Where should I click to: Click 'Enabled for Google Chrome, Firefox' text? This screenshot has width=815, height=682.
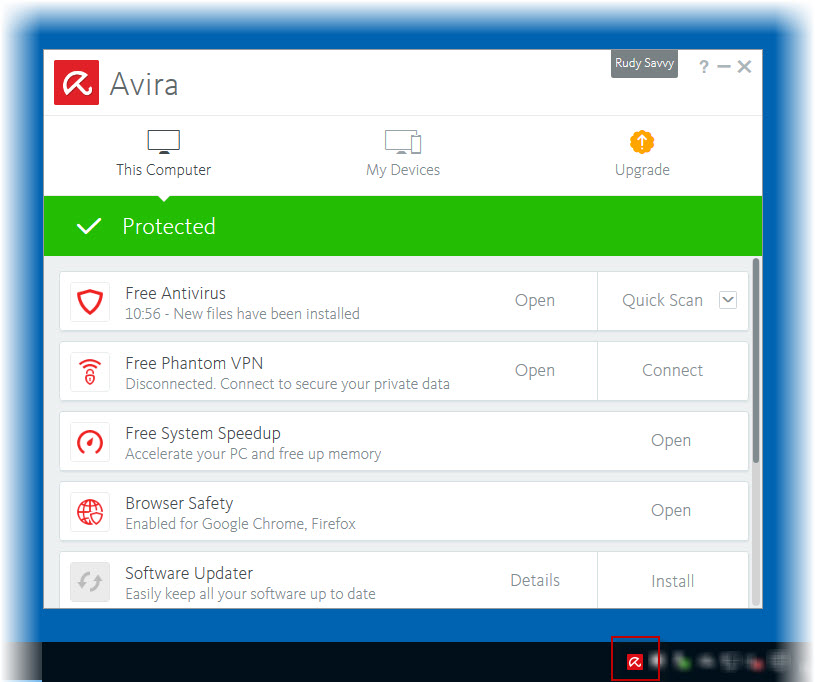point(240,524)
